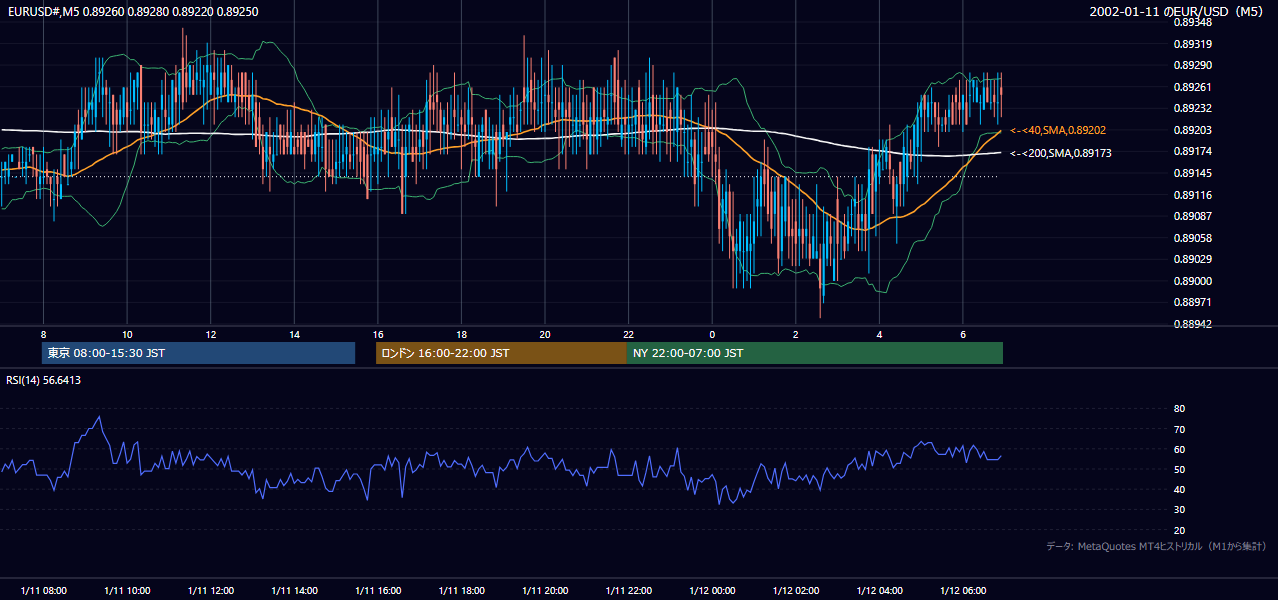This screenshot has width=1278, height=600.
Task: Click the 1/12 06:00 time axis label
Action: [x=962, y=591]
